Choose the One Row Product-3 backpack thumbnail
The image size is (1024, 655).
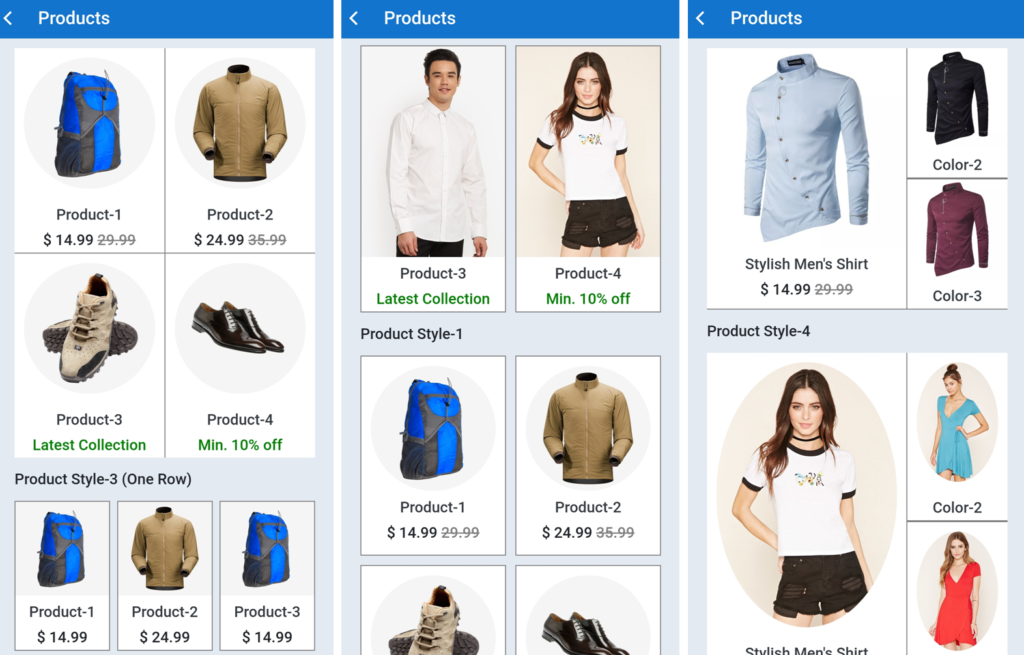[267, 549]
